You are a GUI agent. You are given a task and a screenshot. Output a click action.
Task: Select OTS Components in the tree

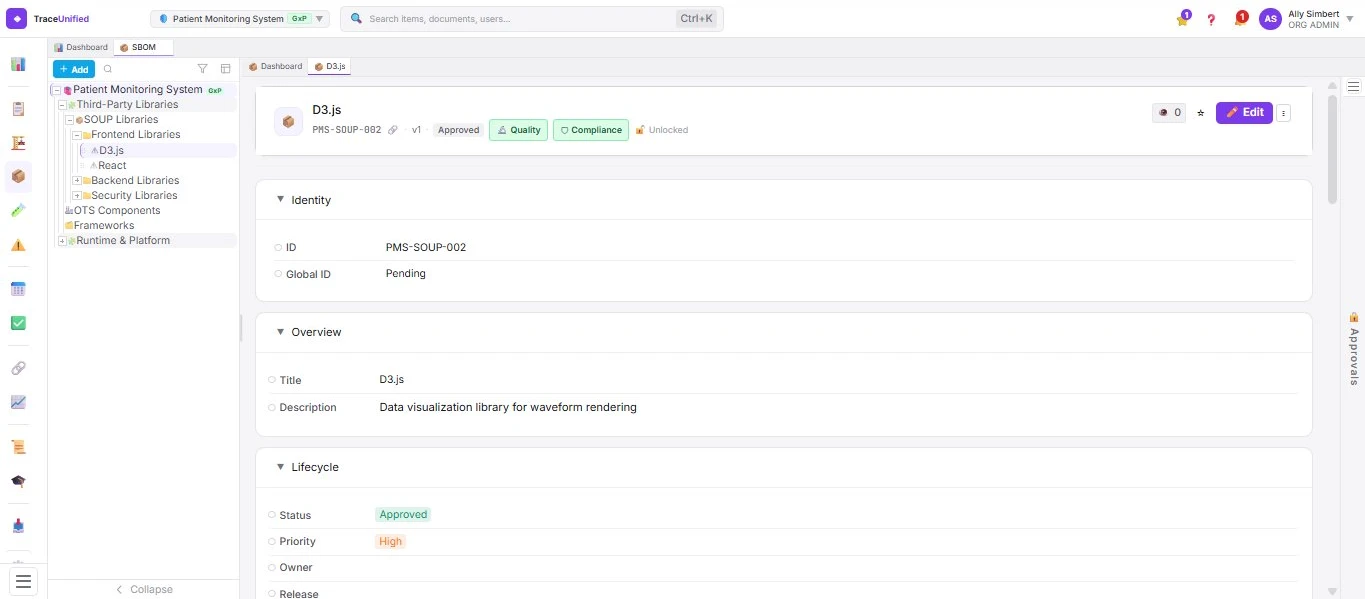point(116,211)
